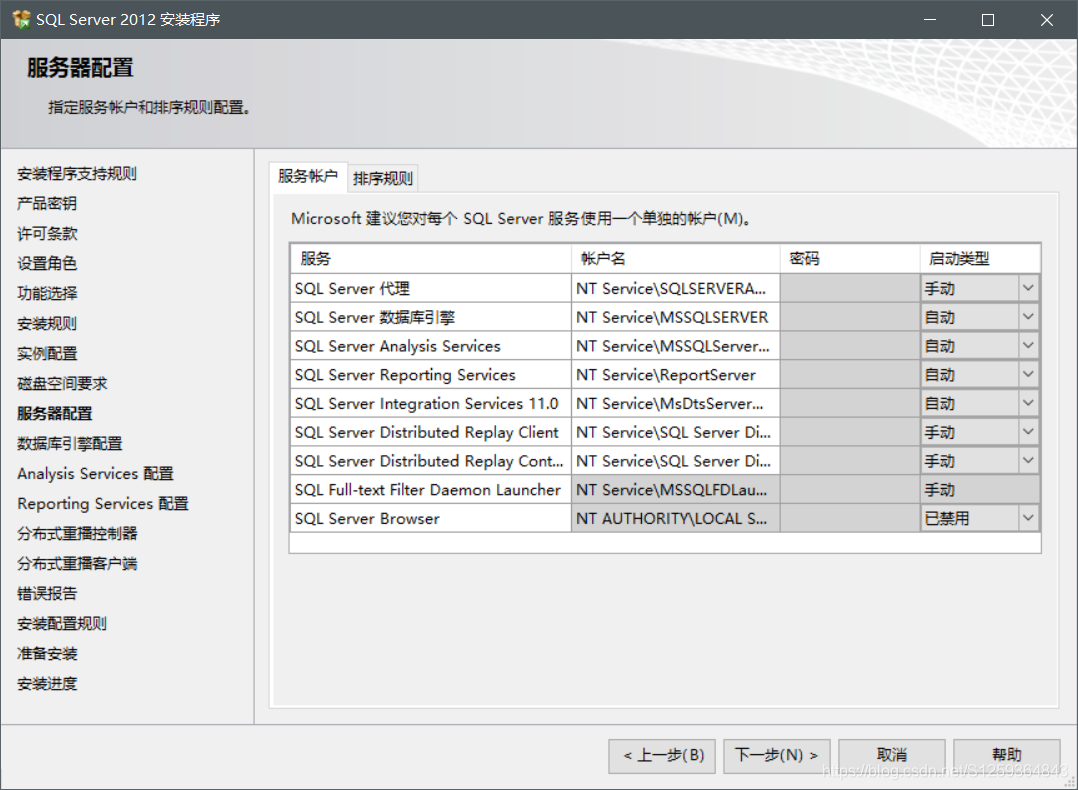This screenshot has width=1078, height=790.
Task: Select the 帐户名 column header
Action: 675,259
